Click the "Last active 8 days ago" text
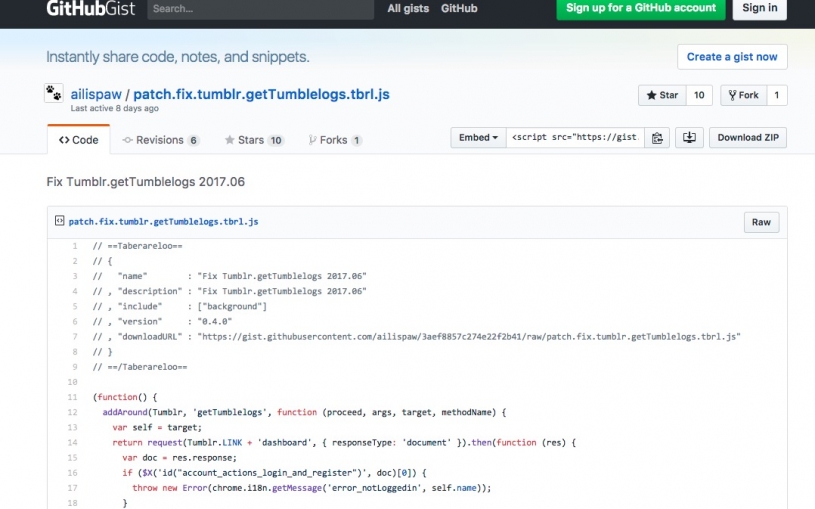815x509 pixels. (114, 108)
